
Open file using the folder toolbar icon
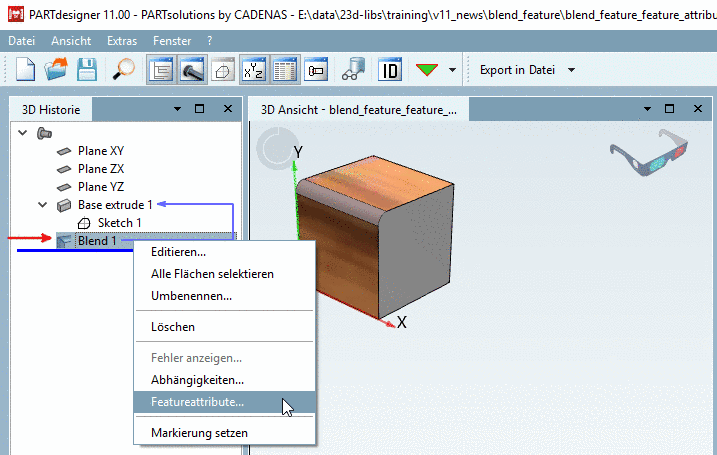(x=56, y=70)
